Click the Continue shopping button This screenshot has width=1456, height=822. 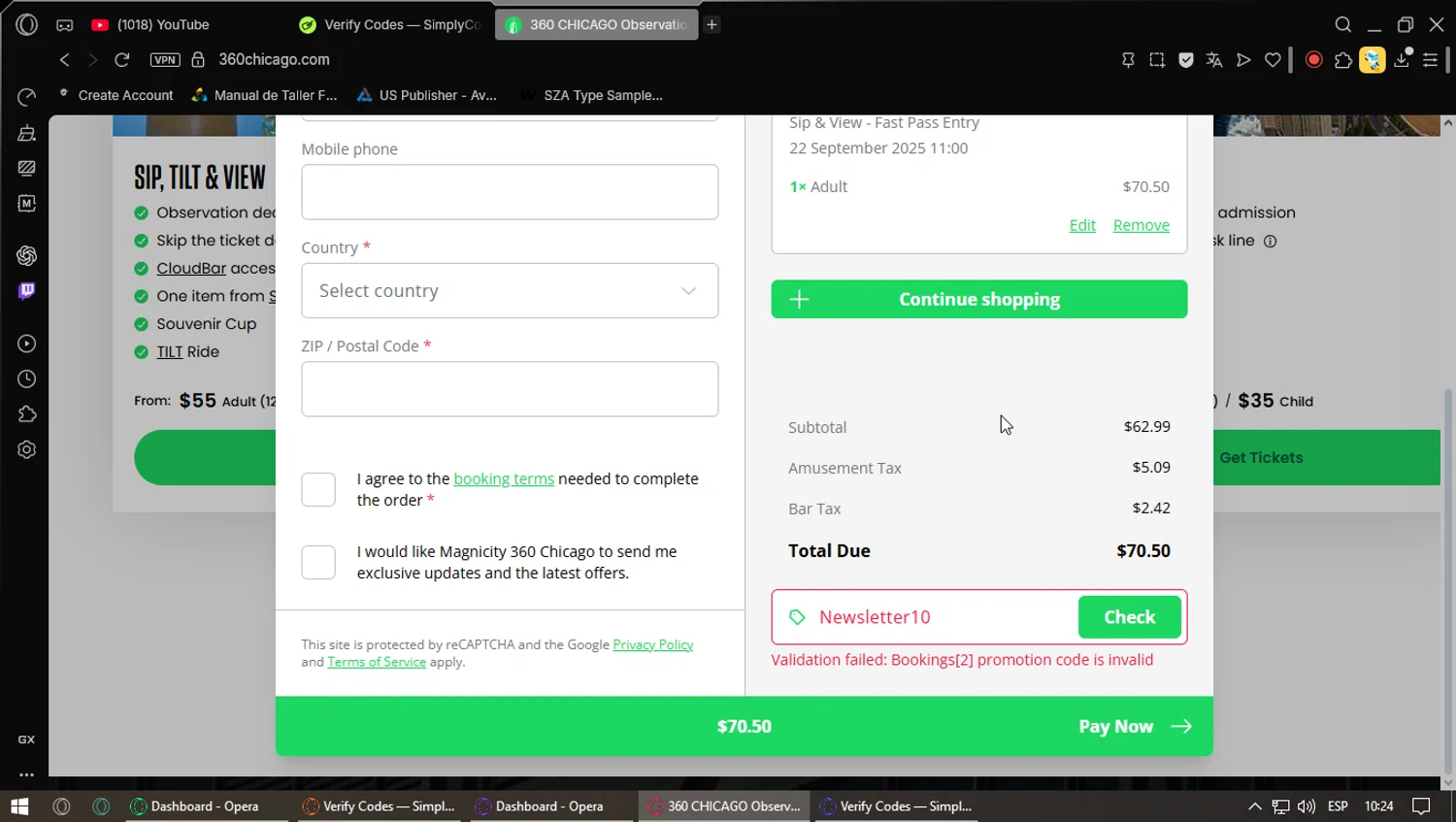[x=979, y=299]
